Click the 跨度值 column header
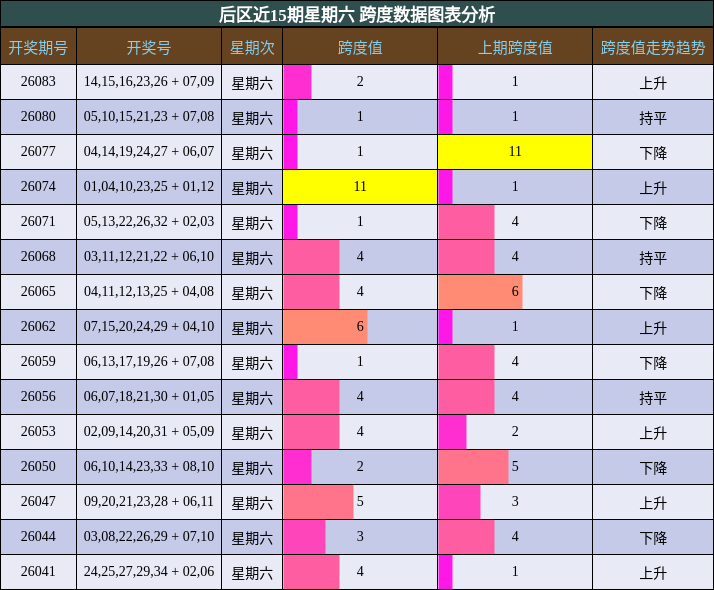714x590 pixels. click(360, 47)
